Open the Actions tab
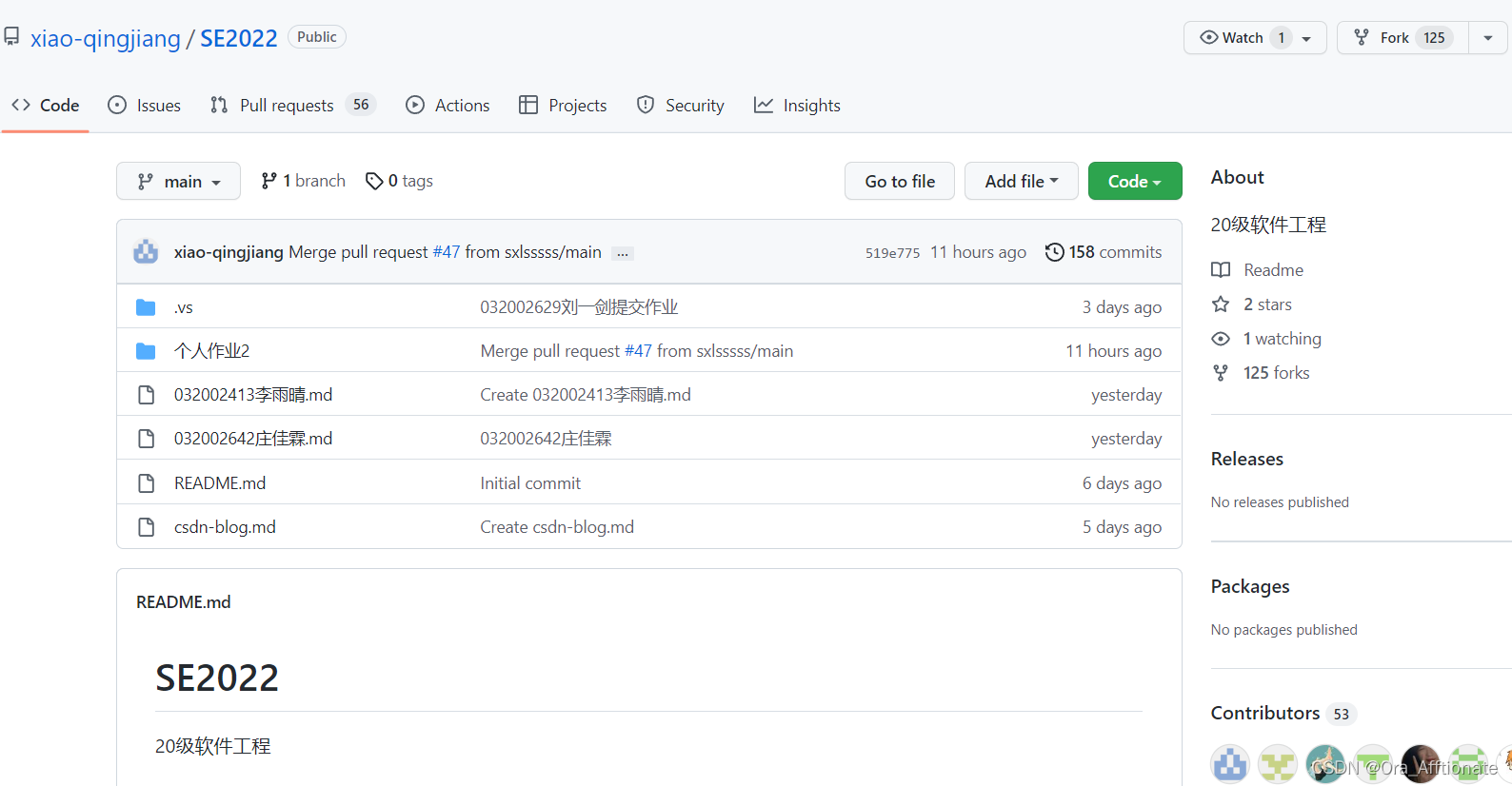The height and width of the screenshot is (786, 1512). [x=448, y=106]
